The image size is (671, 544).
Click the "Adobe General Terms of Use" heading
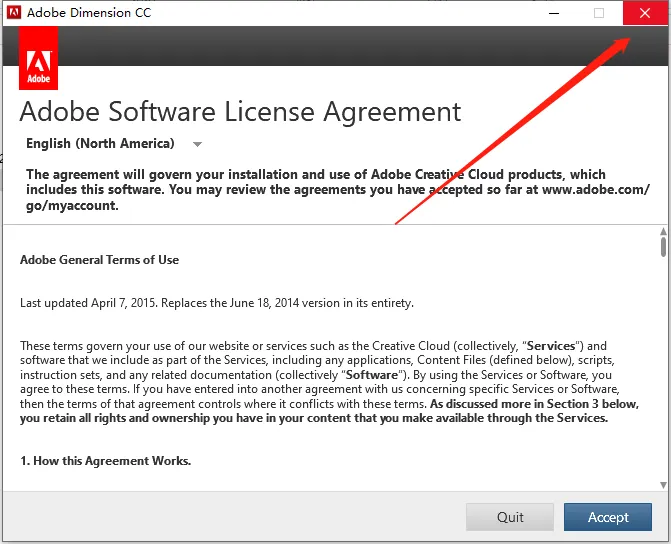click(99, 260)
